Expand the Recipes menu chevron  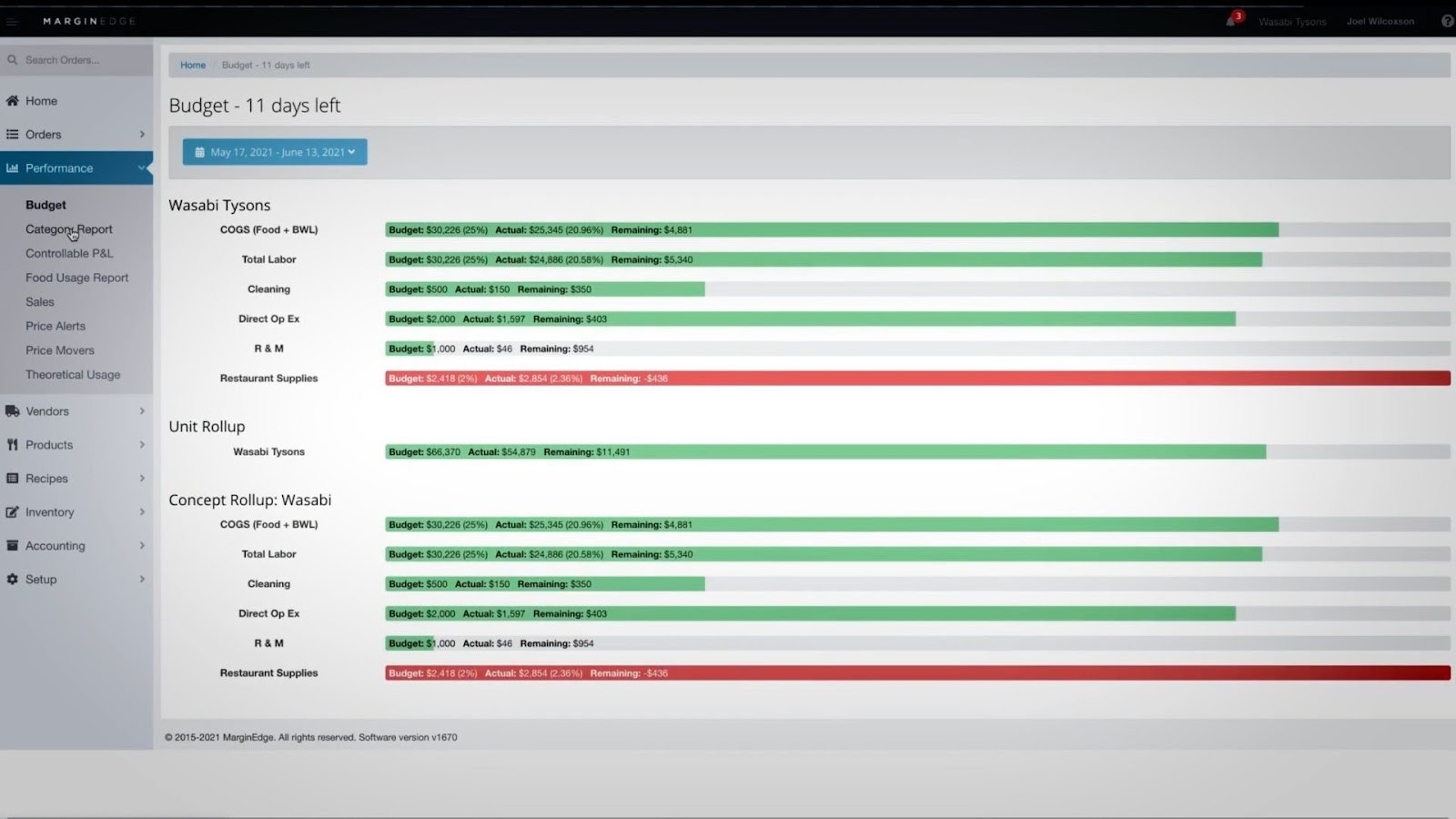tap(142, 478)
